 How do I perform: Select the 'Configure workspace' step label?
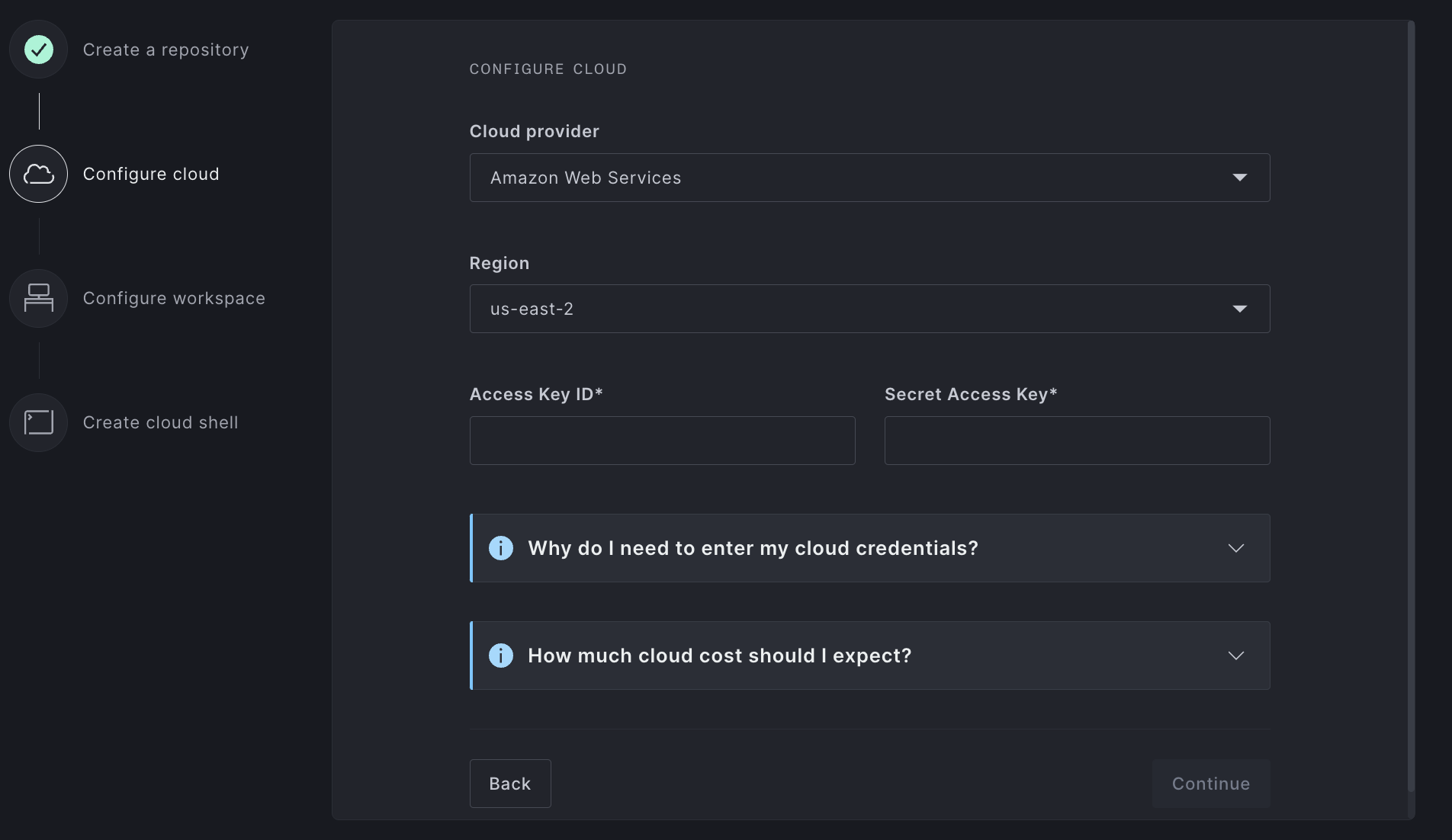coord(174,298)
